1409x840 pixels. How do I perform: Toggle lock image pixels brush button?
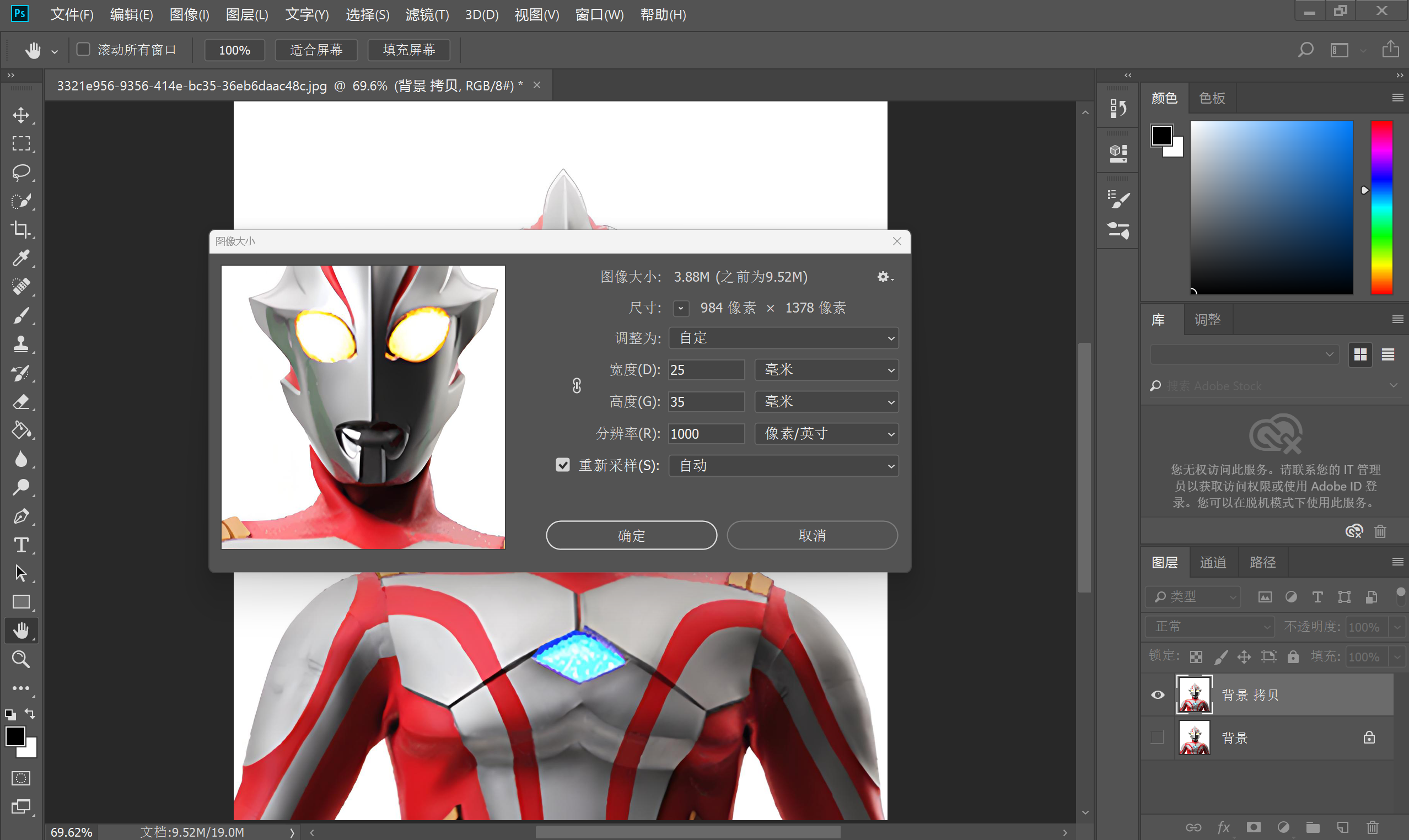pos(1220,656)
